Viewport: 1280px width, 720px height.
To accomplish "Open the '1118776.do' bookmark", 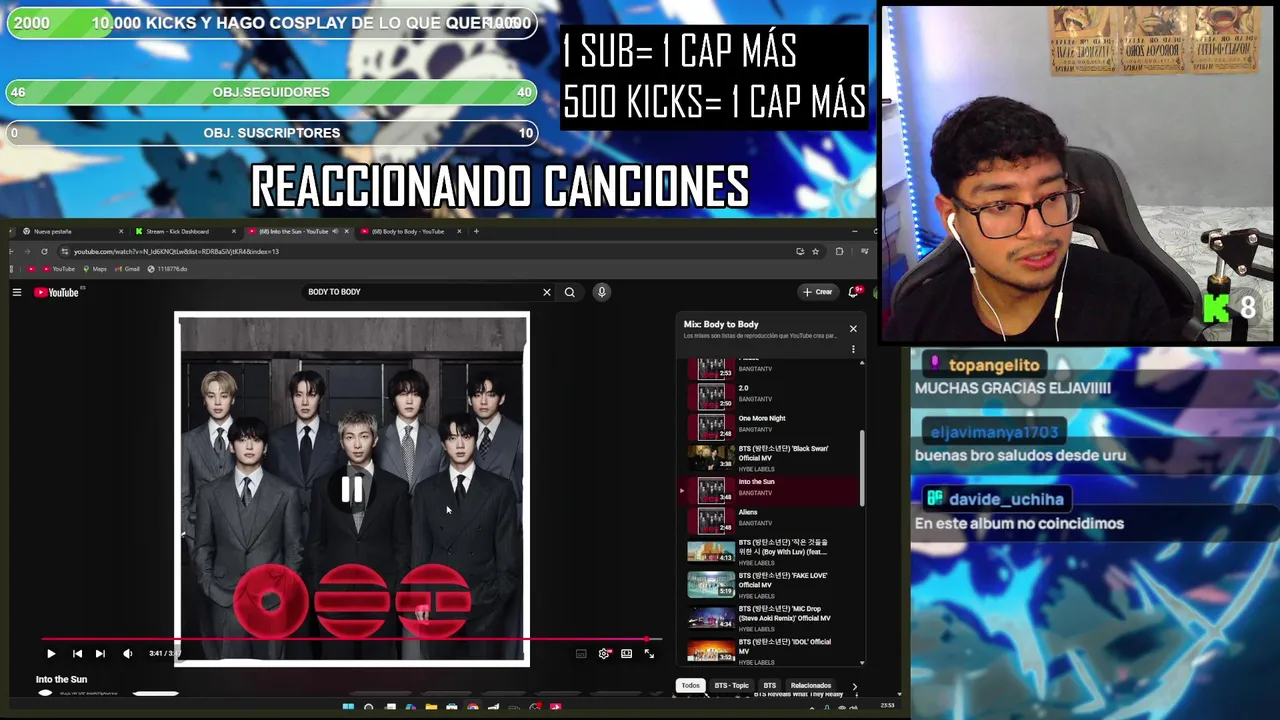I will pos(167,269).
